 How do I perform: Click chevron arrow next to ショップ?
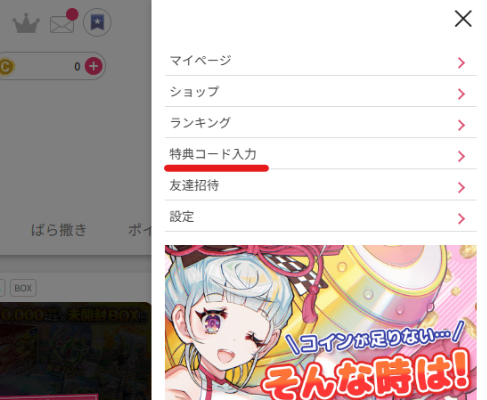(461, 94)
